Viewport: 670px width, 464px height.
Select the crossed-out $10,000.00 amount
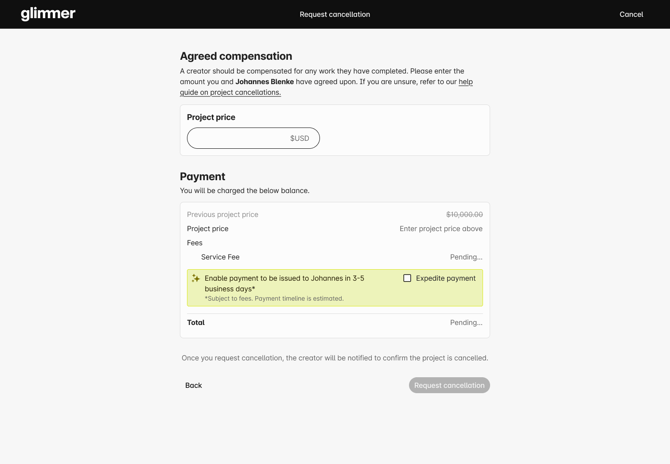pyautogui.click(x=464, y=214)
